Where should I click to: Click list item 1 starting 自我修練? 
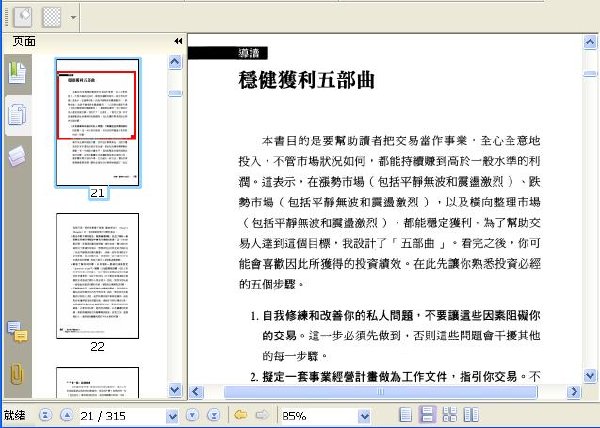[x=395, y=336]
